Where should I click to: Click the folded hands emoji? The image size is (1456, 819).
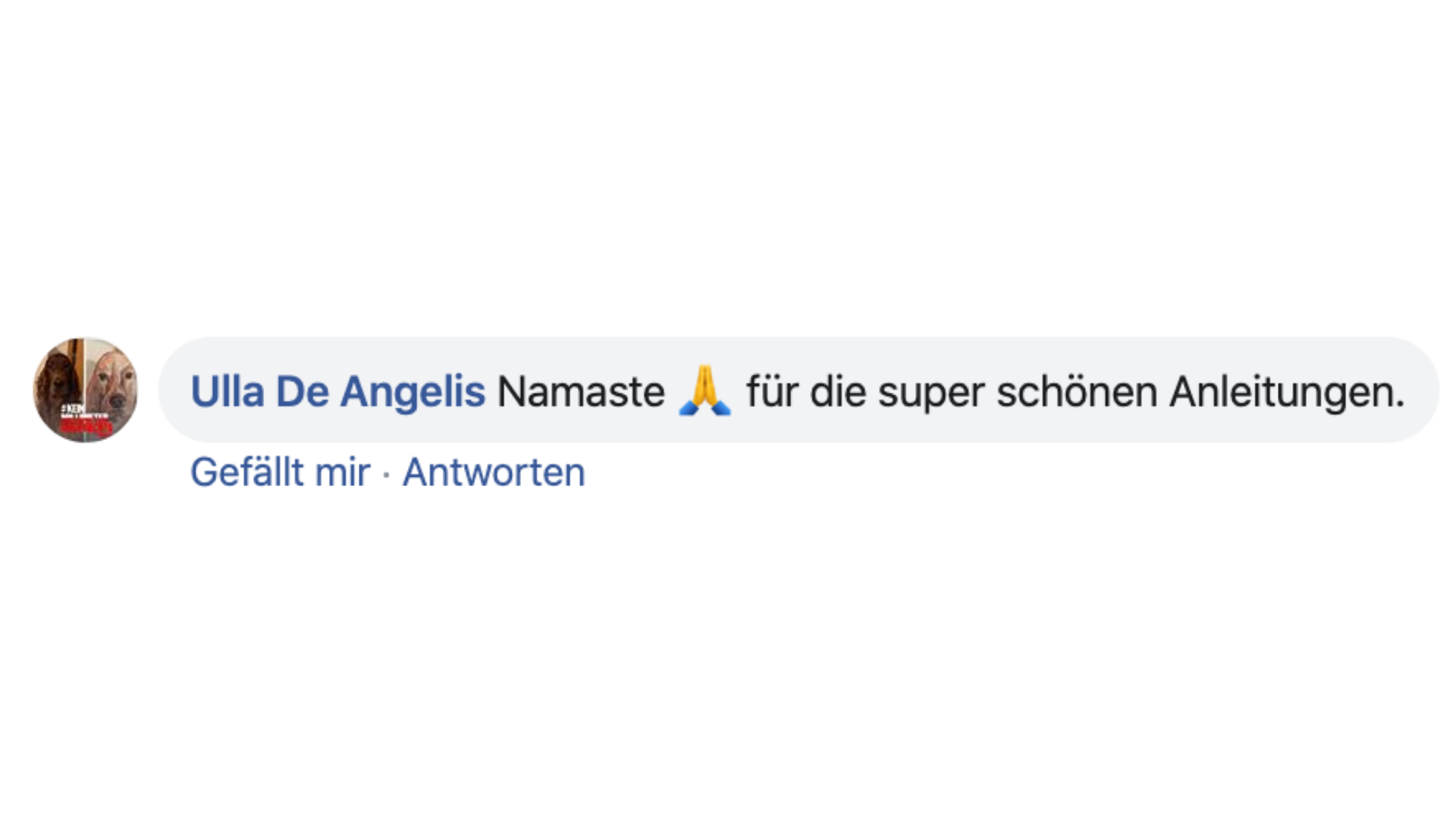(705, 391)
